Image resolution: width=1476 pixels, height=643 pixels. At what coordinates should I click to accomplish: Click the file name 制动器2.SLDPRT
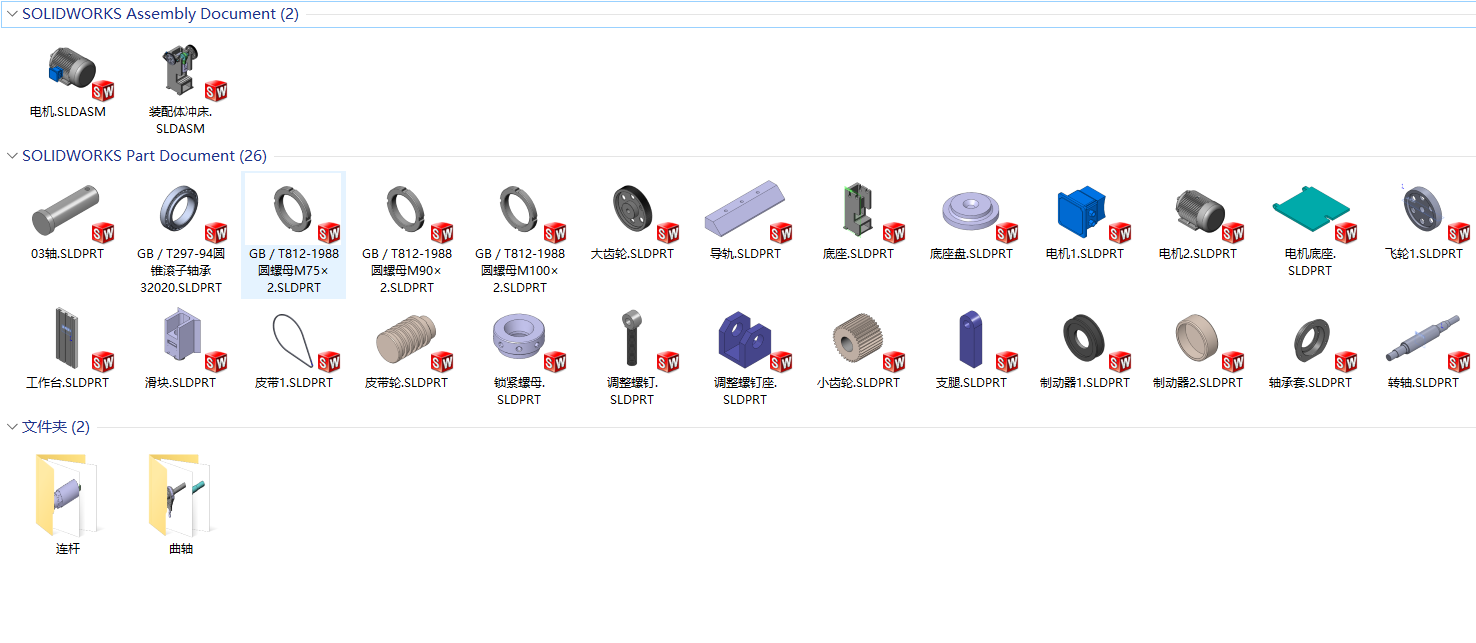(x=1197, y=383)
